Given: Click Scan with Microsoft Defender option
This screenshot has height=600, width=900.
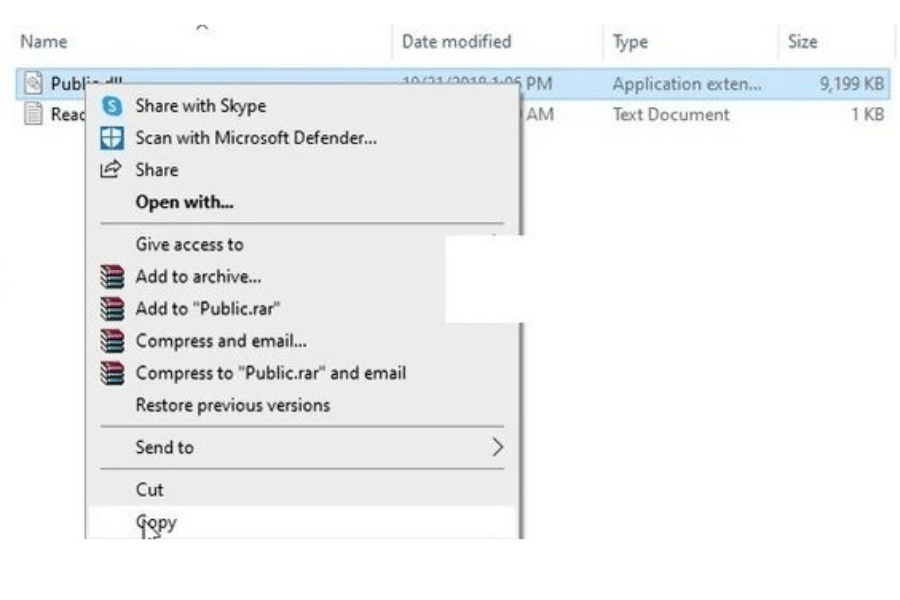Looking at the screenshot, I should click(x=256, y=138).
